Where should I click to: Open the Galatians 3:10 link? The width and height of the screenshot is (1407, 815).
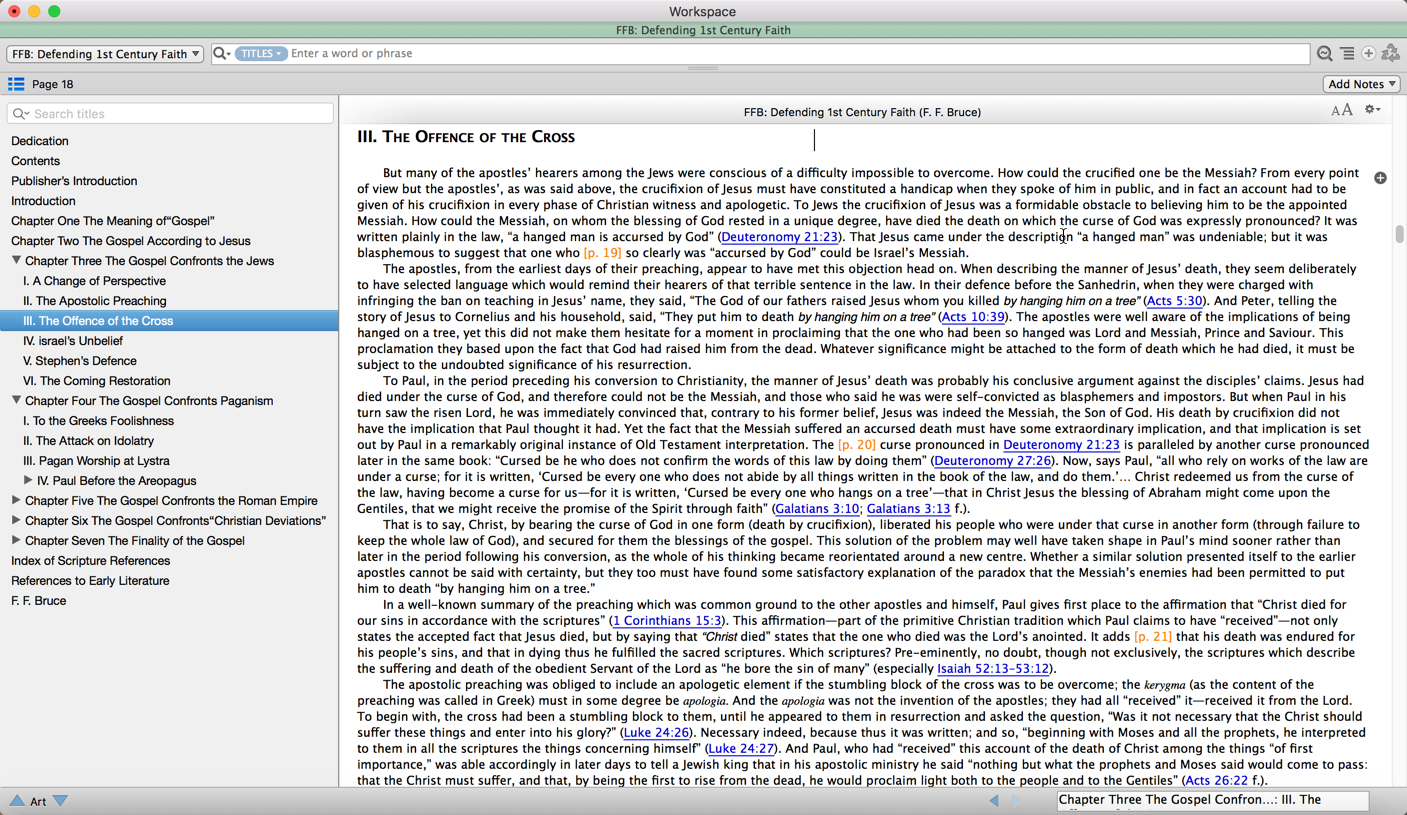pyautogui.click(x=817, y=509)
